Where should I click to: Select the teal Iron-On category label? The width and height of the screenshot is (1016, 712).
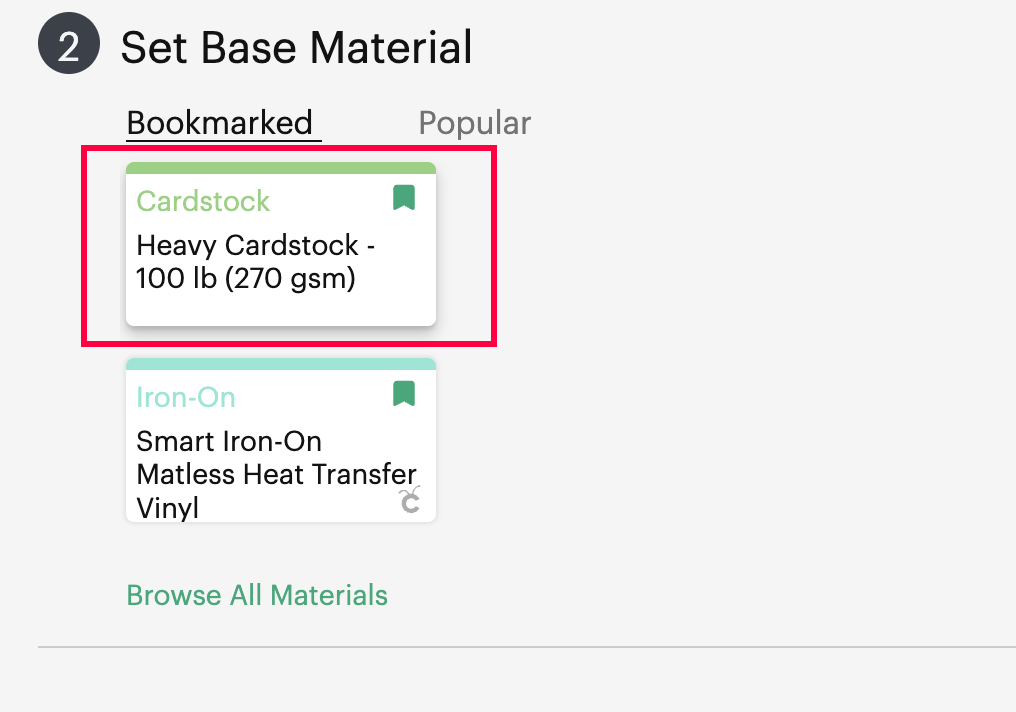(186, 397)
